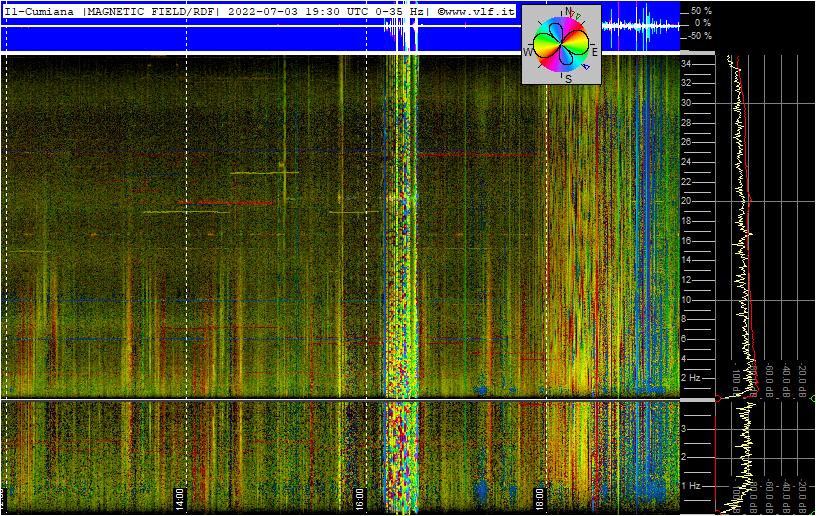Screen dimensions: 816x516
Task: Click the 2 Hz label on main spectrogram axis
Action: [691, 378]
